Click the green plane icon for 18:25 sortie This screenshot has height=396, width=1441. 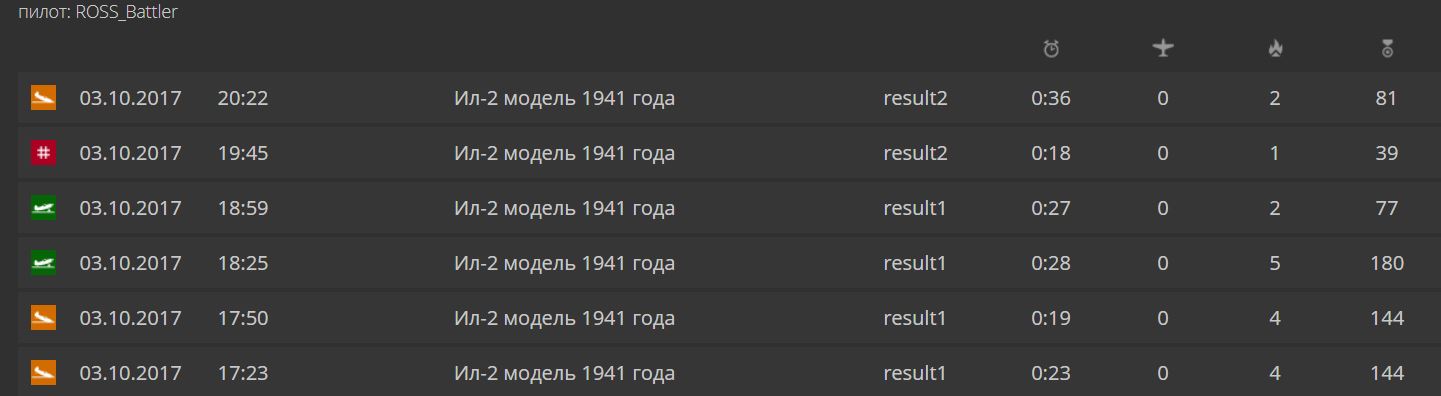43,263
